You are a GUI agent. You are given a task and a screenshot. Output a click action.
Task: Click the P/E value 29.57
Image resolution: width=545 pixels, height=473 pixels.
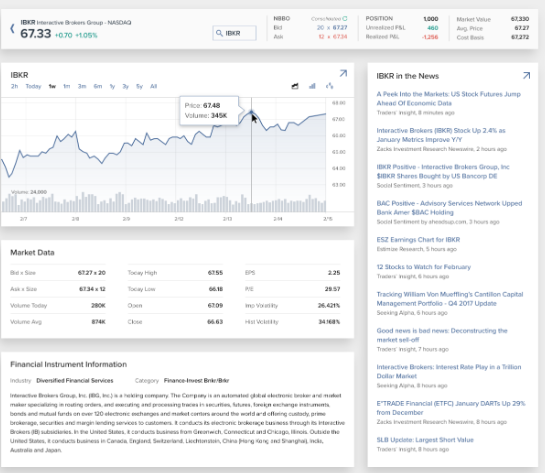click(x=332, y=289)
